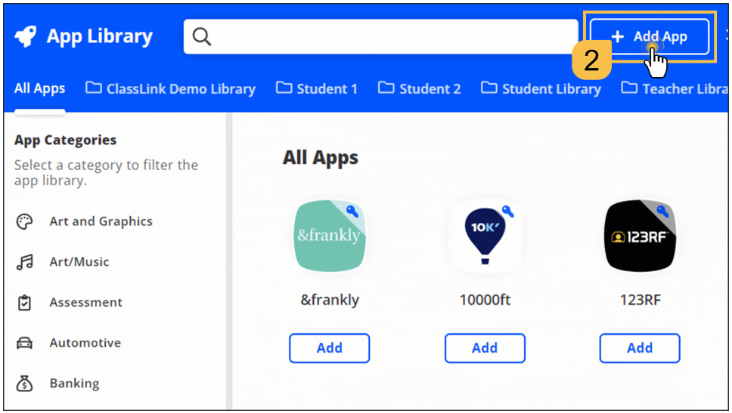
Task: Select the Banking money bag icon
Action: pos(25,383)
